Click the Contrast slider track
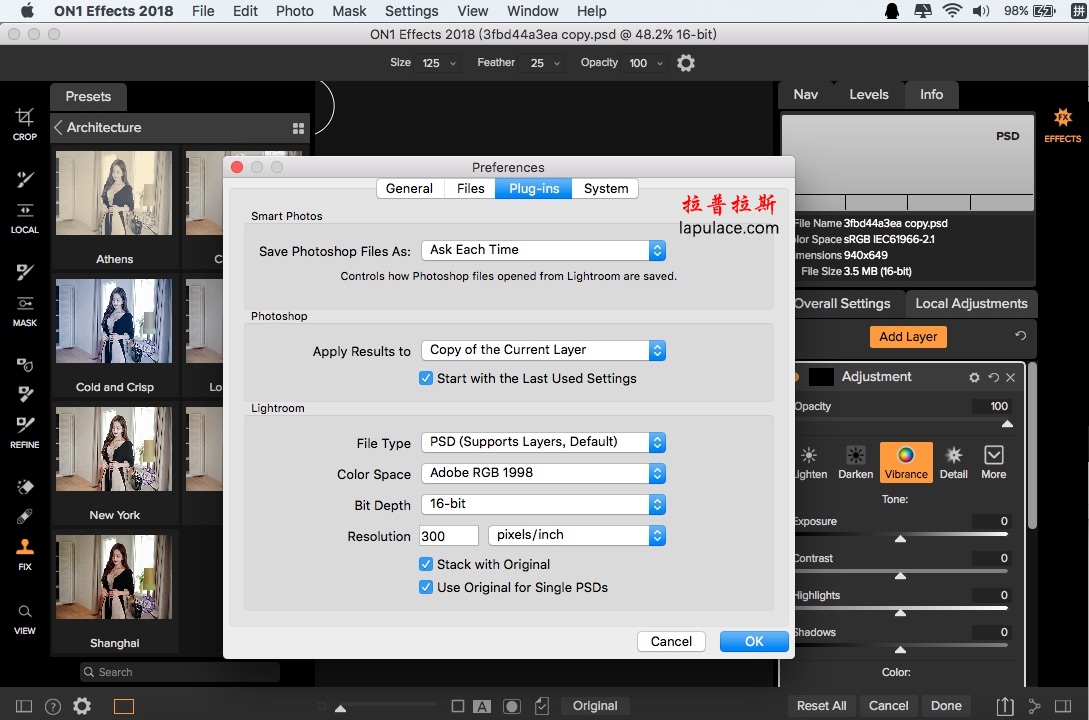This screenshot has height=720, width=1089. pyautogui.click(x=900, y=571)
